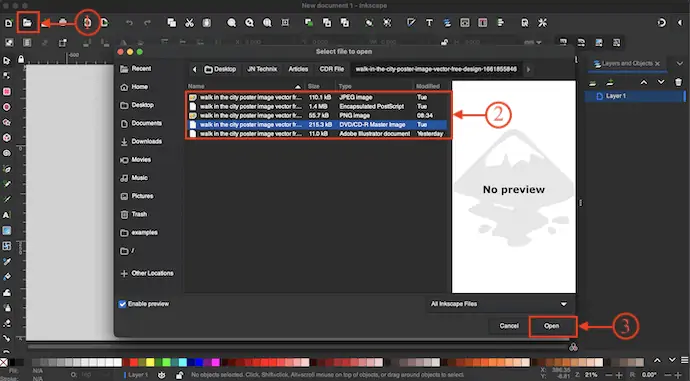Select the Selector arrow tool

click(x=7, y=61)
